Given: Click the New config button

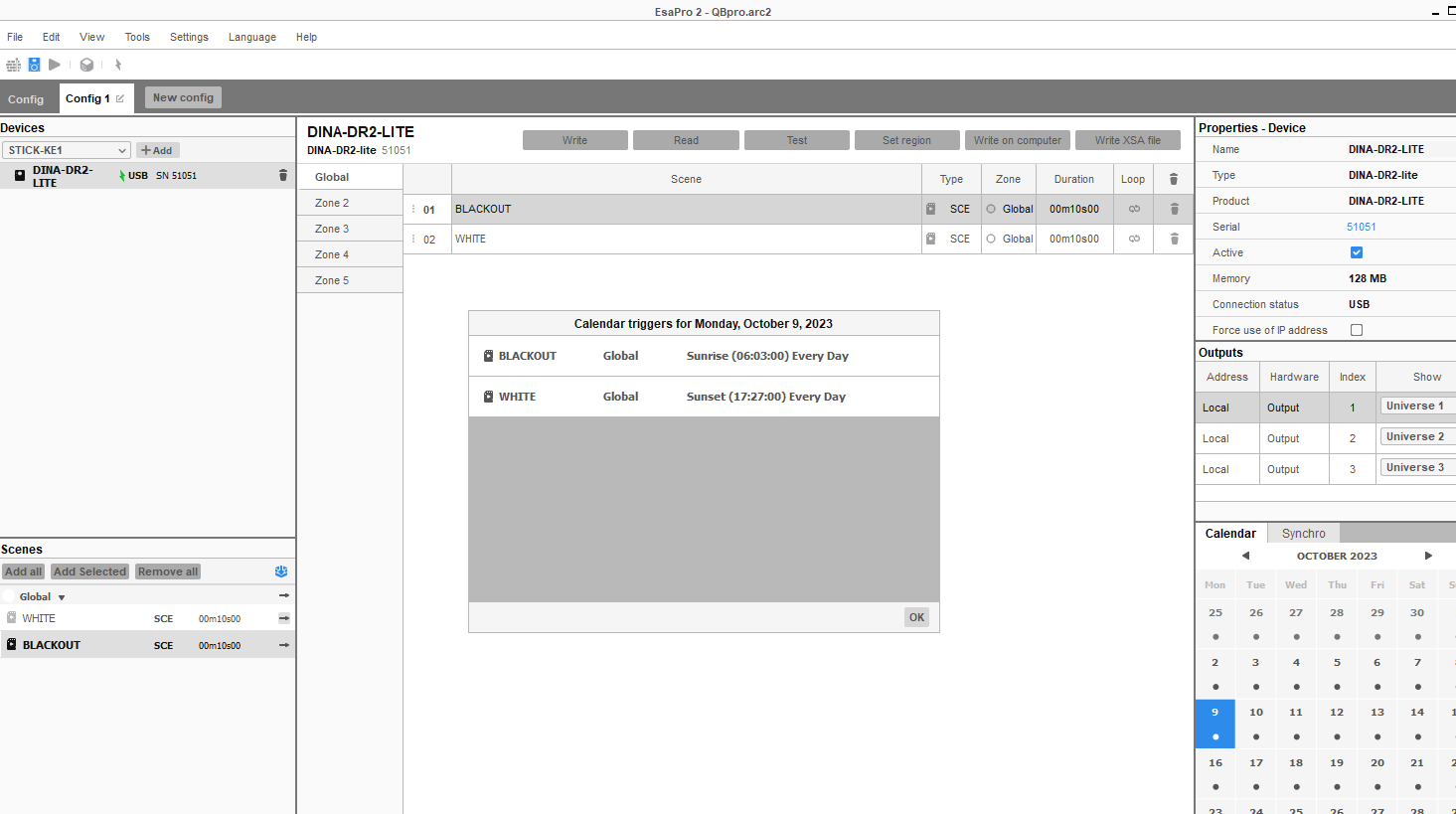Looking at the screenshot, I should point(183,97).
